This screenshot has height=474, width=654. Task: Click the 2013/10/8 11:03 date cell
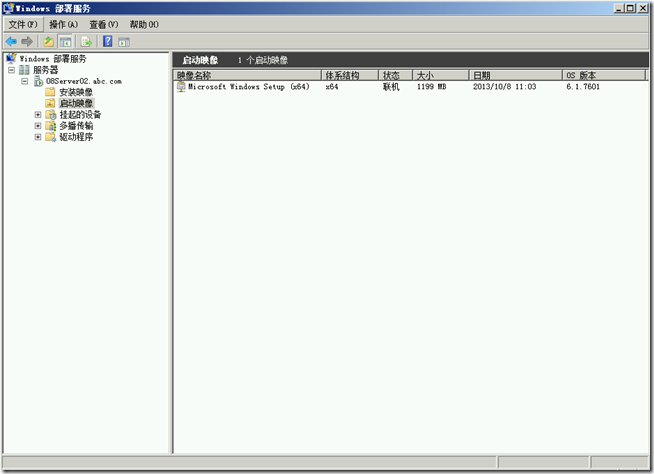504,87
